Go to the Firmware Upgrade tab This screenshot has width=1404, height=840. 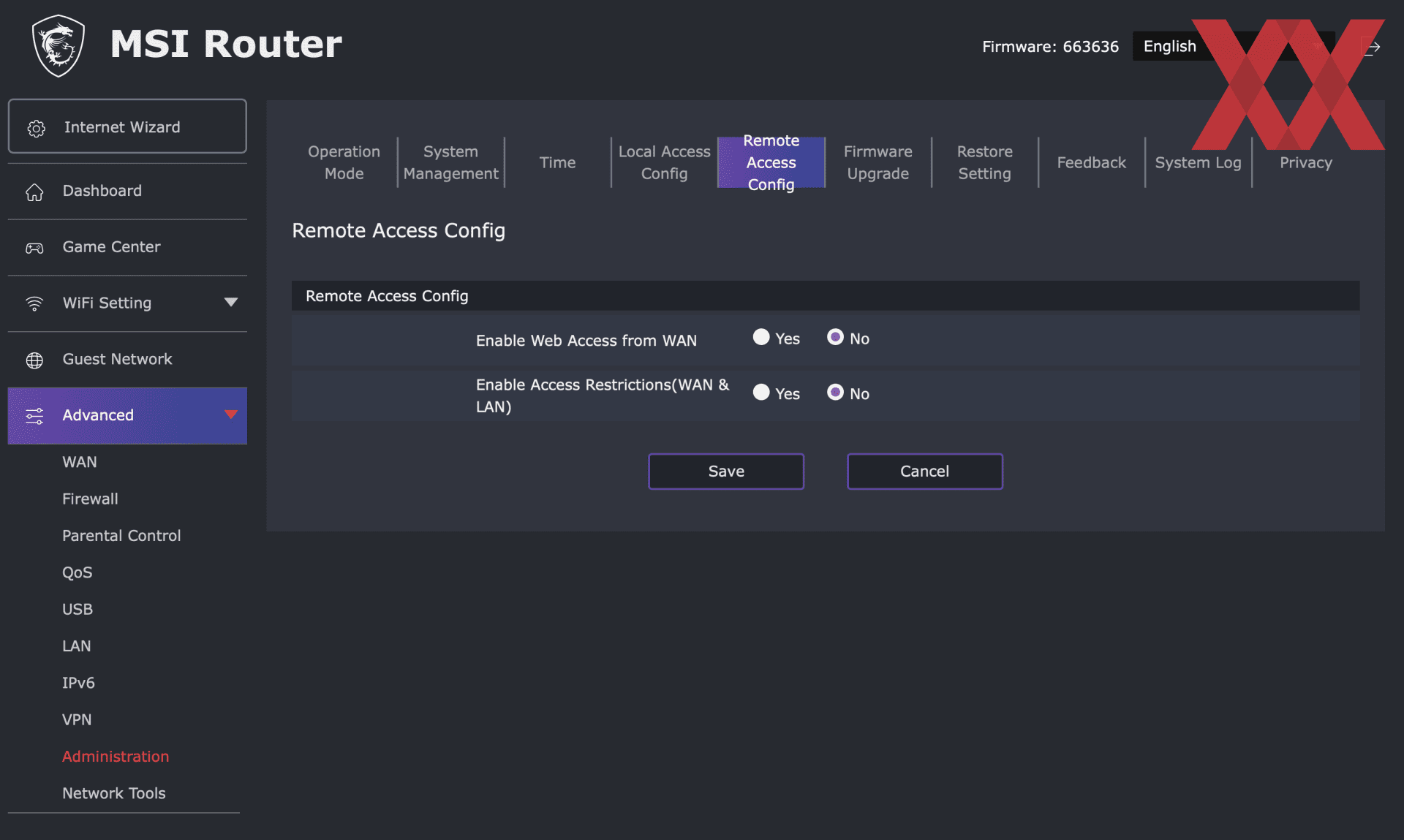point(877,162)
